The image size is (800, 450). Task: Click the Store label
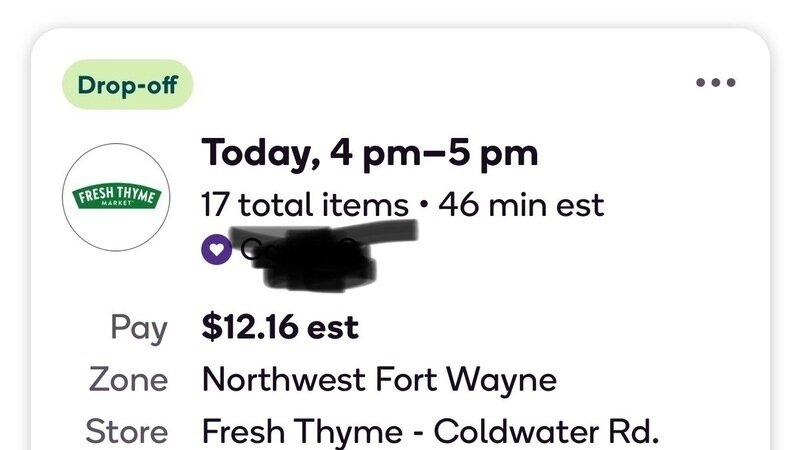[x=127, y=432]
